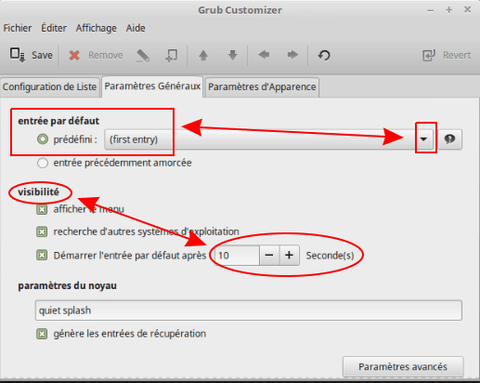
Task: Toggle afficher le menu checkbox
Action: 42,210
